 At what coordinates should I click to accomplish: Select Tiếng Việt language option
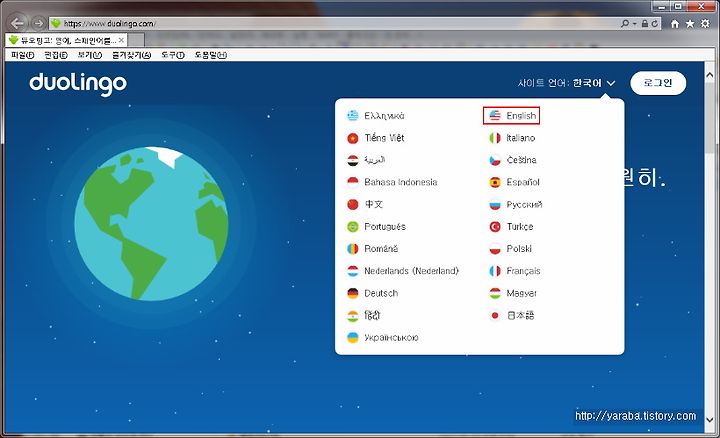384,138
